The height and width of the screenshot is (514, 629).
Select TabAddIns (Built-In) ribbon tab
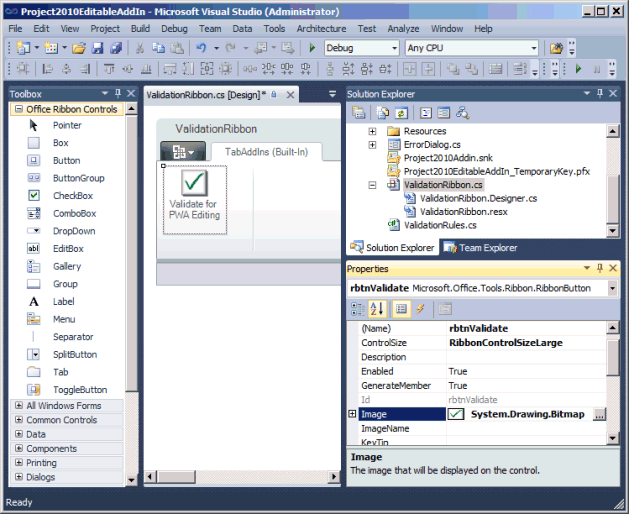266,152
